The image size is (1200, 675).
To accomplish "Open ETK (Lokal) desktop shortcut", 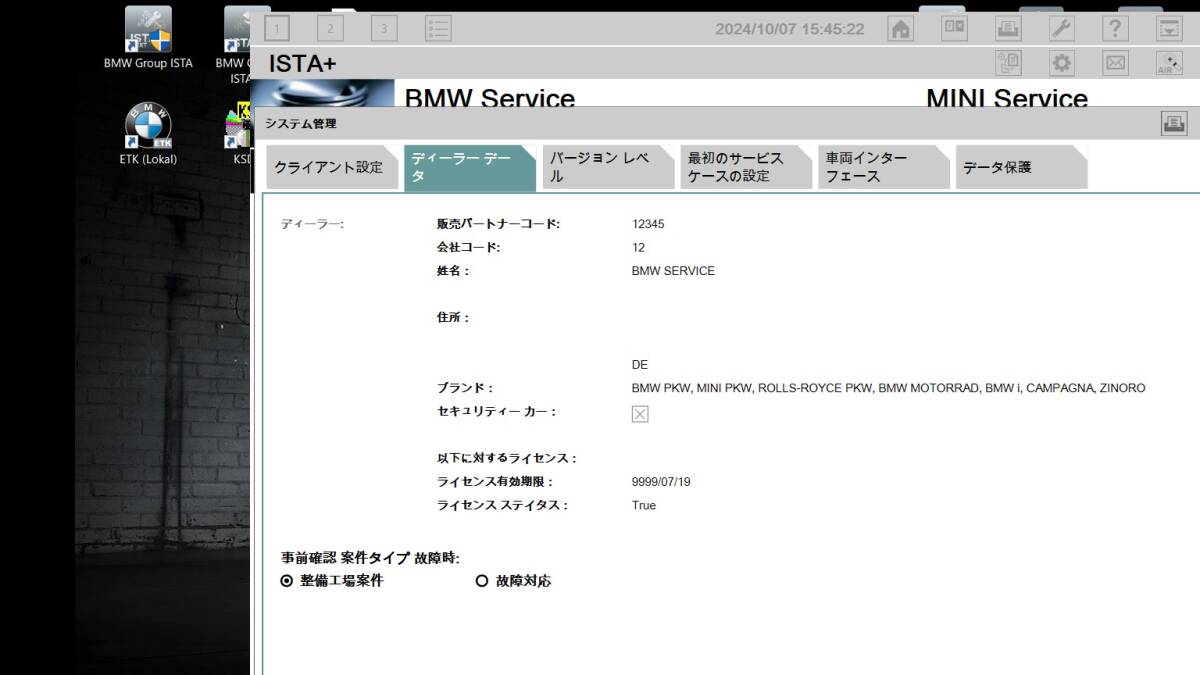I will 148,134.
